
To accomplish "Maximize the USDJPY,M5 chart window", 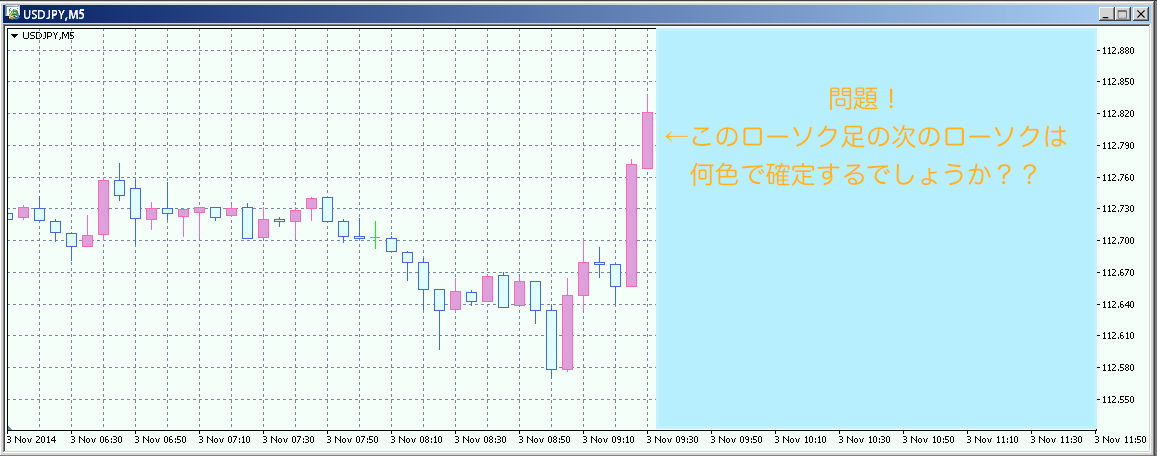I will pyautogui.click(x=1123, y=13).
